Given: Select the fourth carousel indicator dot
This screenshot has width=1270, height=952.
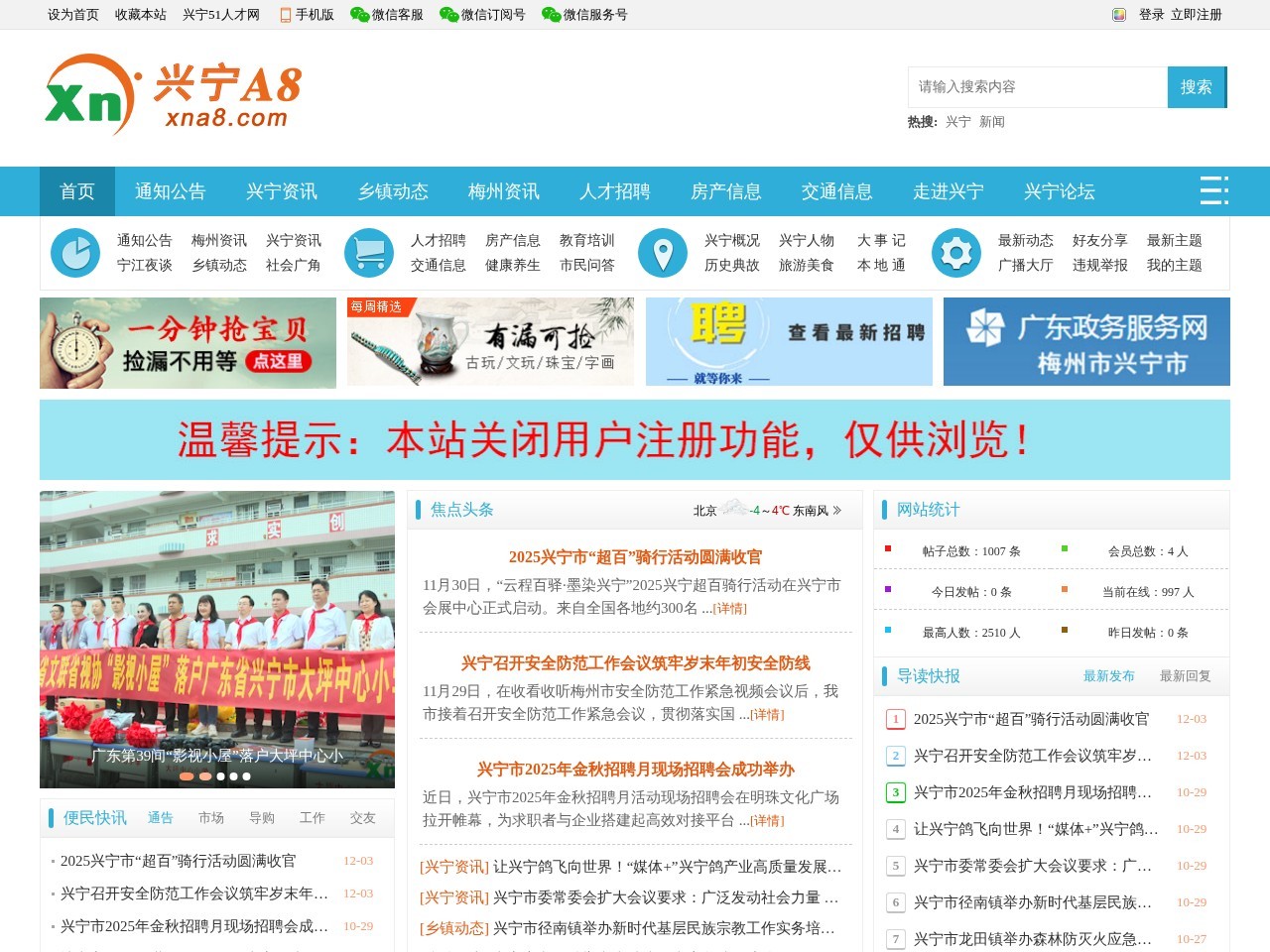Looking at the screenshot, I should click(x=234, y=777).
